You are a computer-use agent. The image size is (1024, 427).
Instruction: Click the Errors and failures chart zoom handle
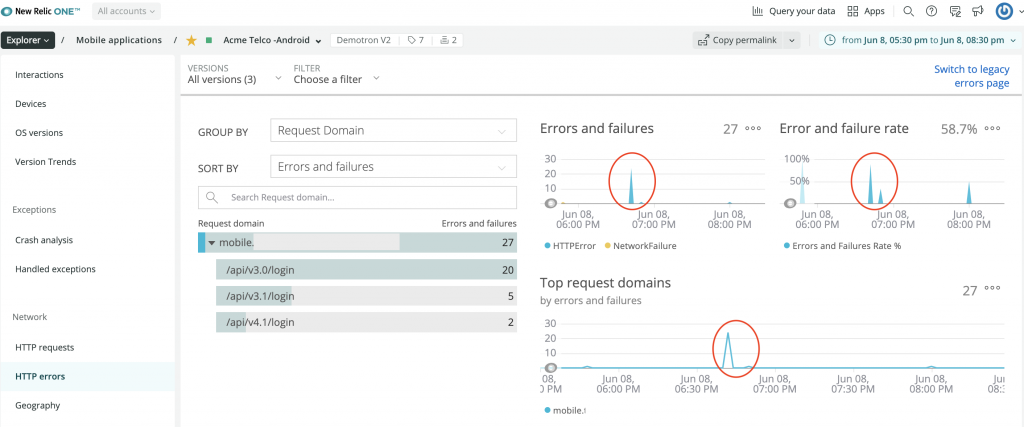tap(551, 203)
